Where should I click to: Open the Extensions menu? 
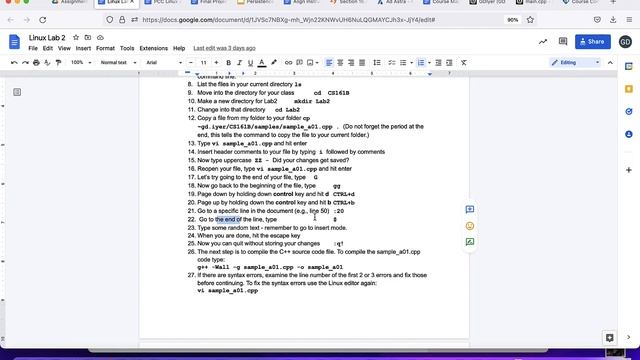153,48
